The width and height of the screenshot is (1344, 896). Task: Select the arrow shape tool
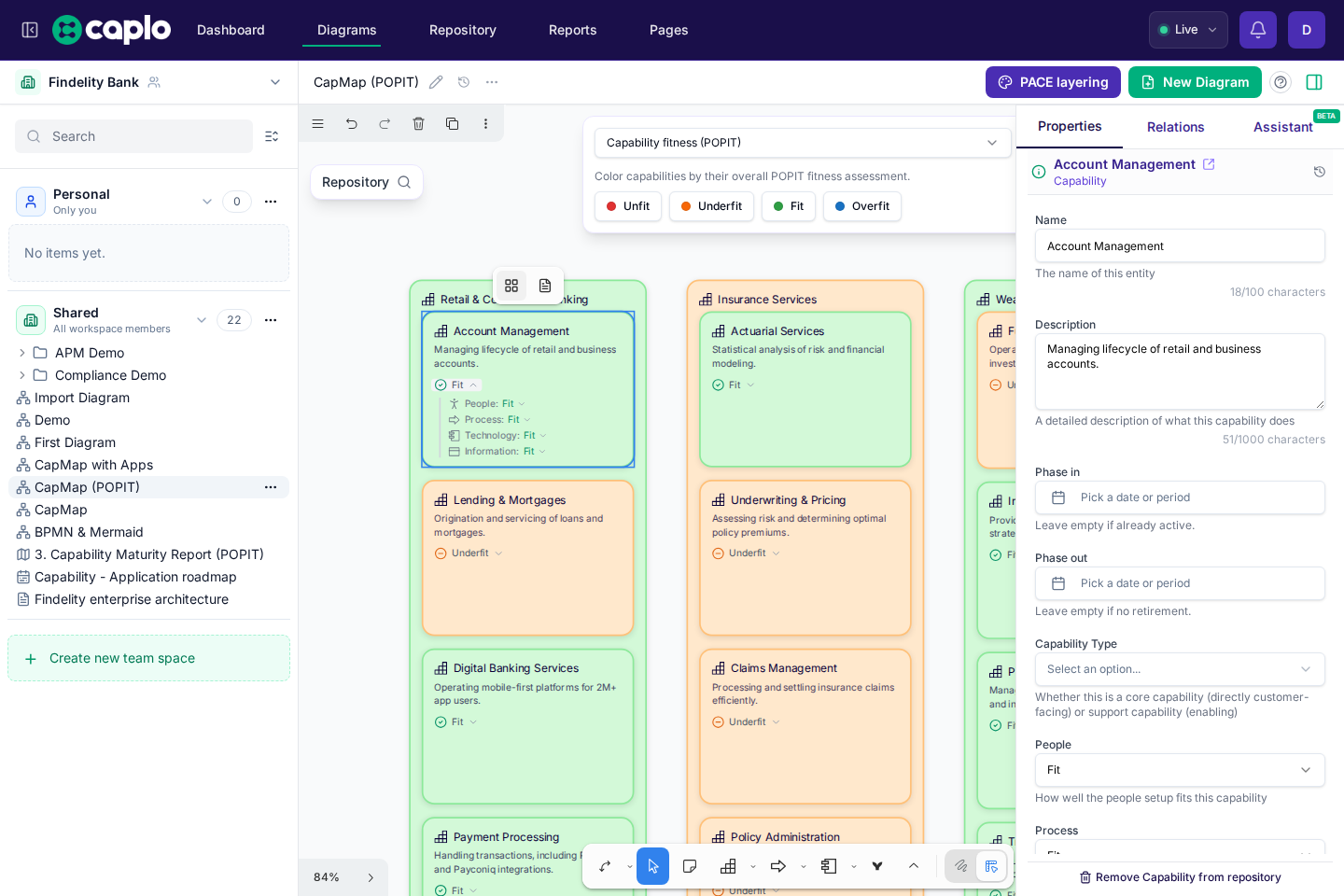point(778,866)
